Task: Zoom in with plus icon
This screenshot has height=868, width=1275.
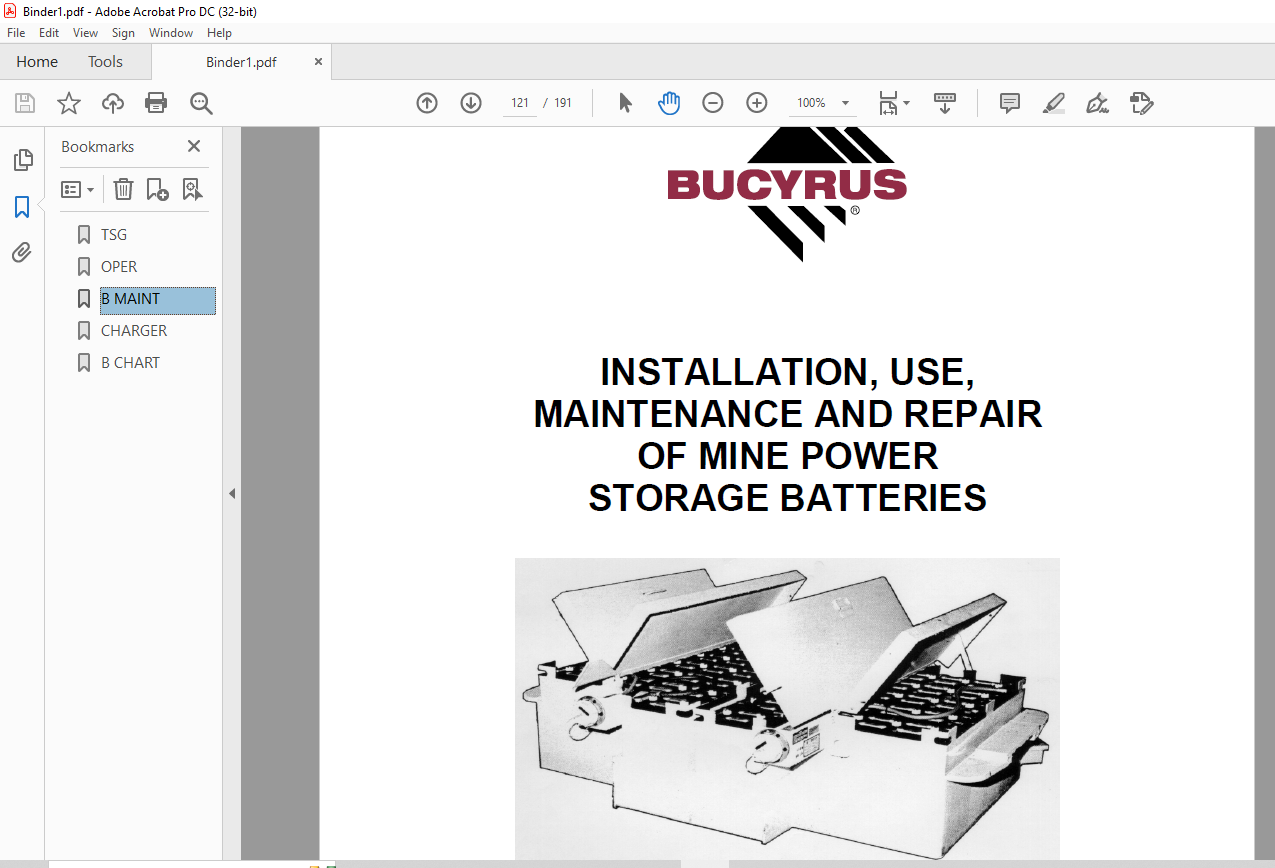Action: pos(757,103)
